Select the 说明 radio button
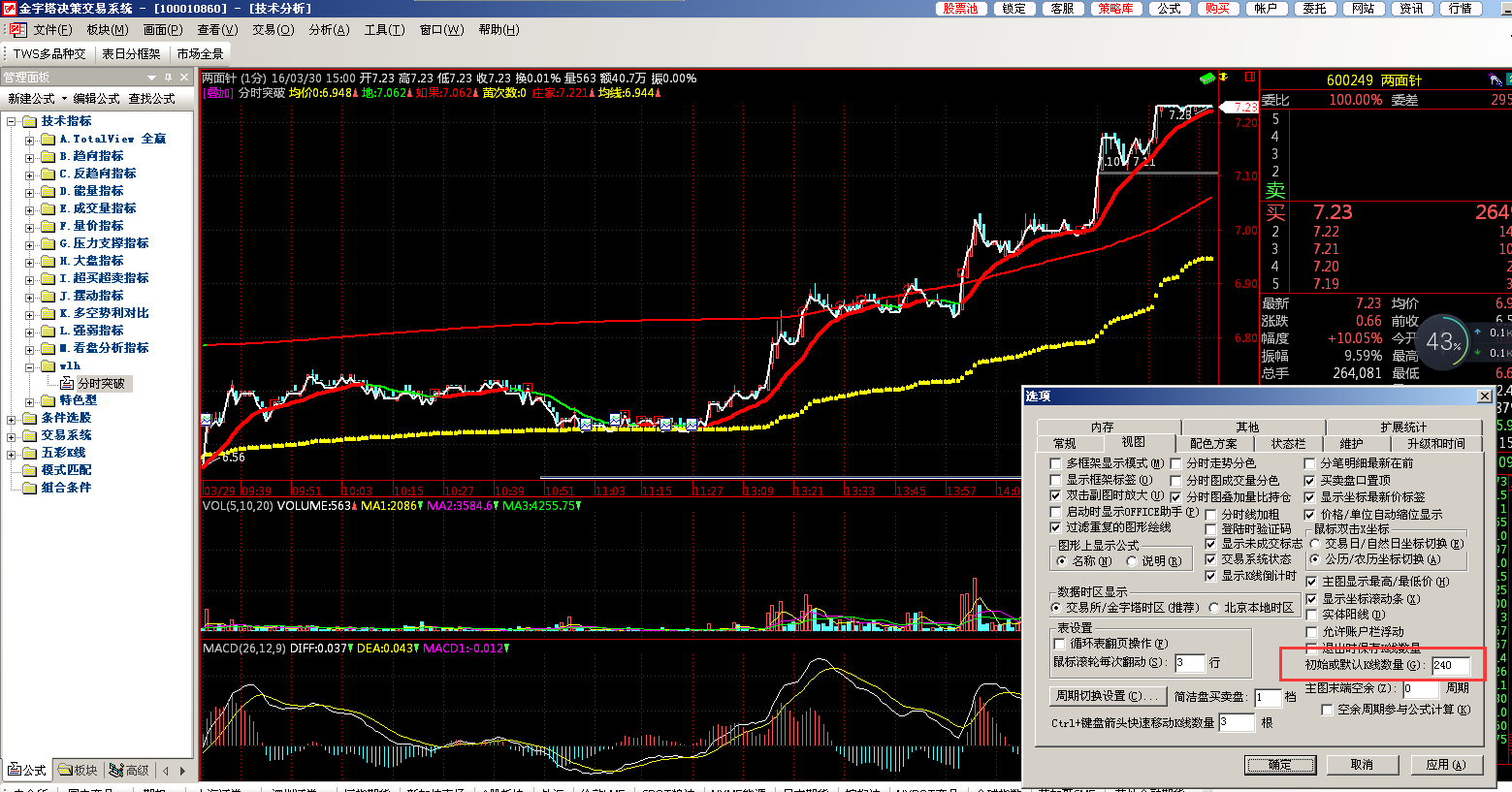This screenshot has height=792, width=1512. 1132,561
